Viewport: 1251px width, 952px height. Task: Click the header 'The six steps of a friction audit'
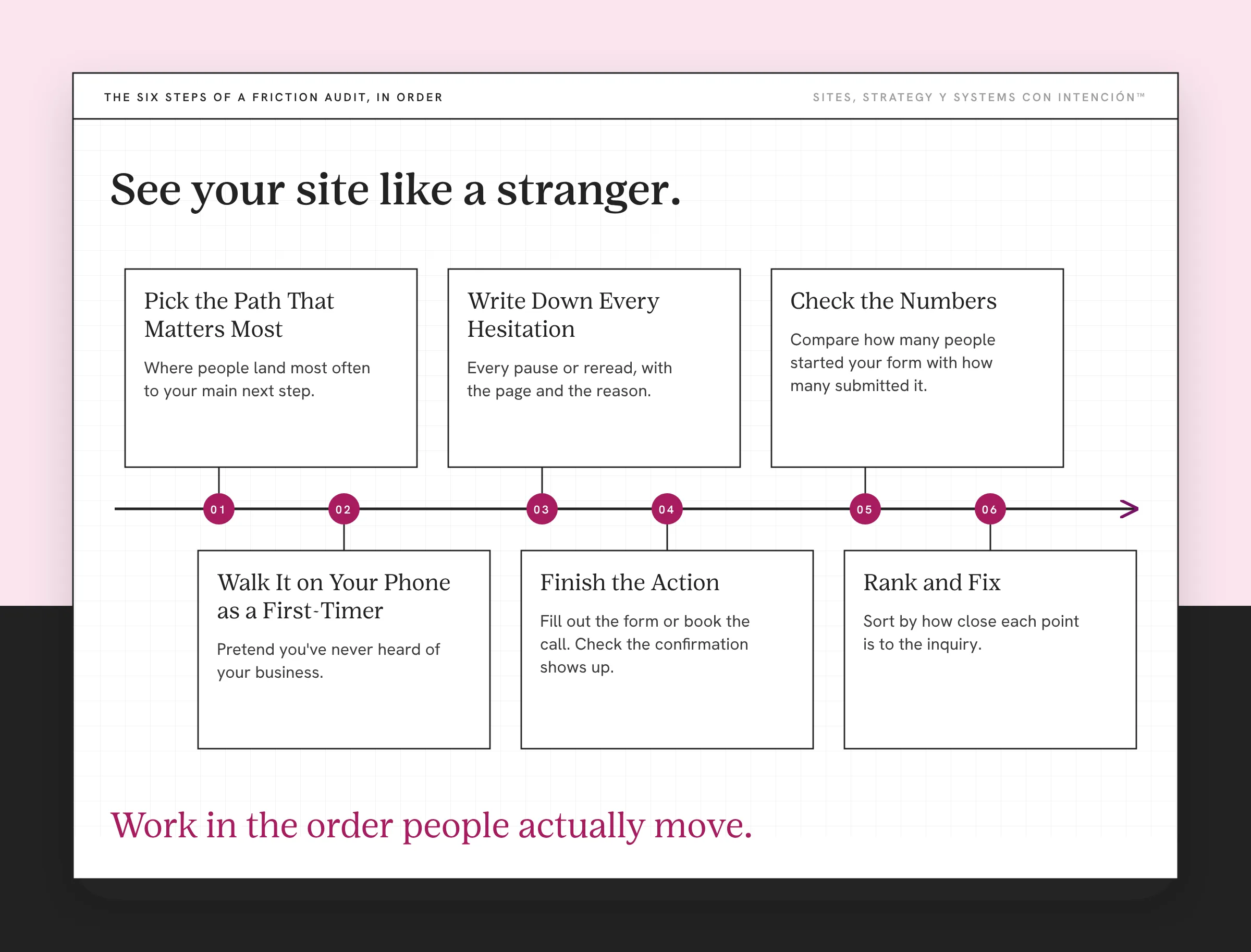[x=274, y=97]
